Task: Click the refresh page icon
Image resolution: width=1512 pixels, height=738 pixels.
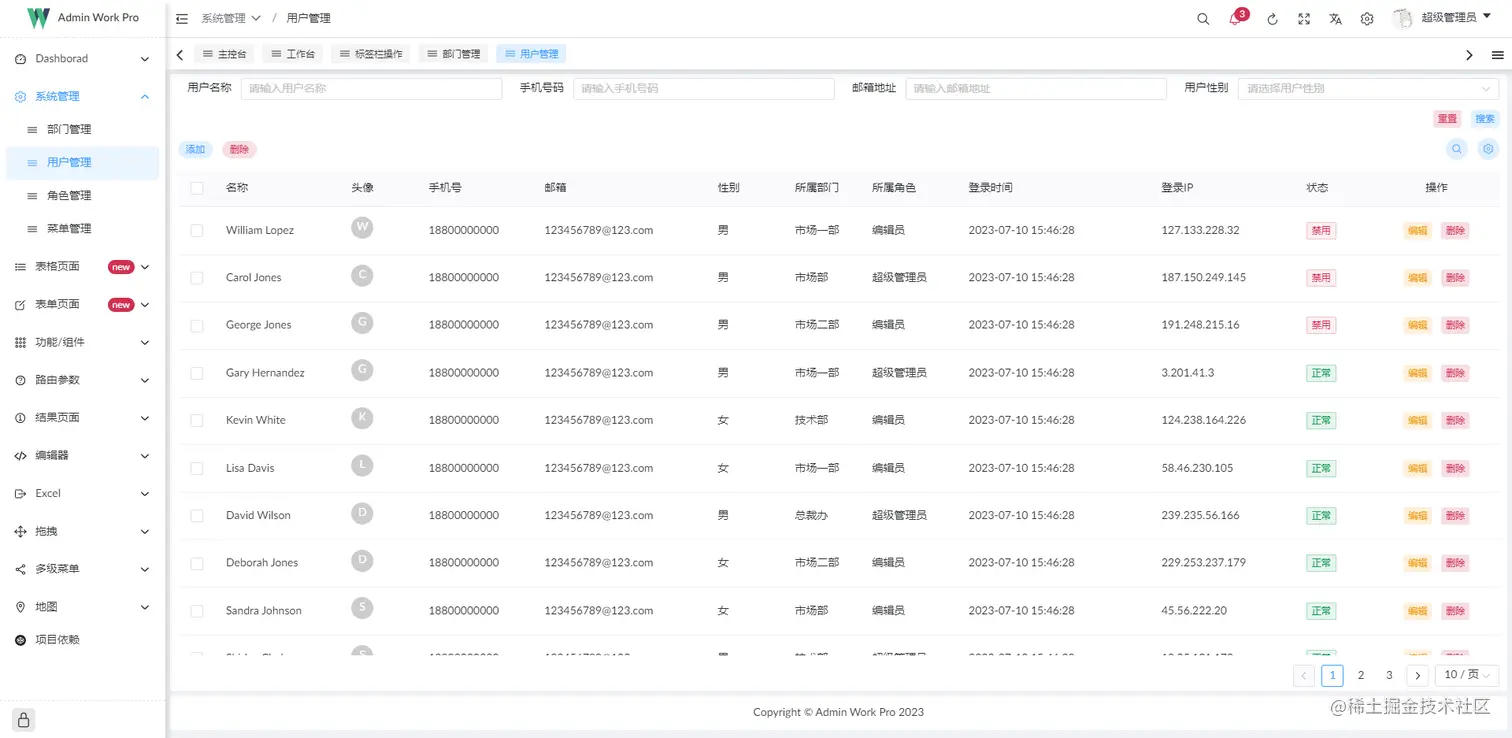Action: pos(1272,19)
